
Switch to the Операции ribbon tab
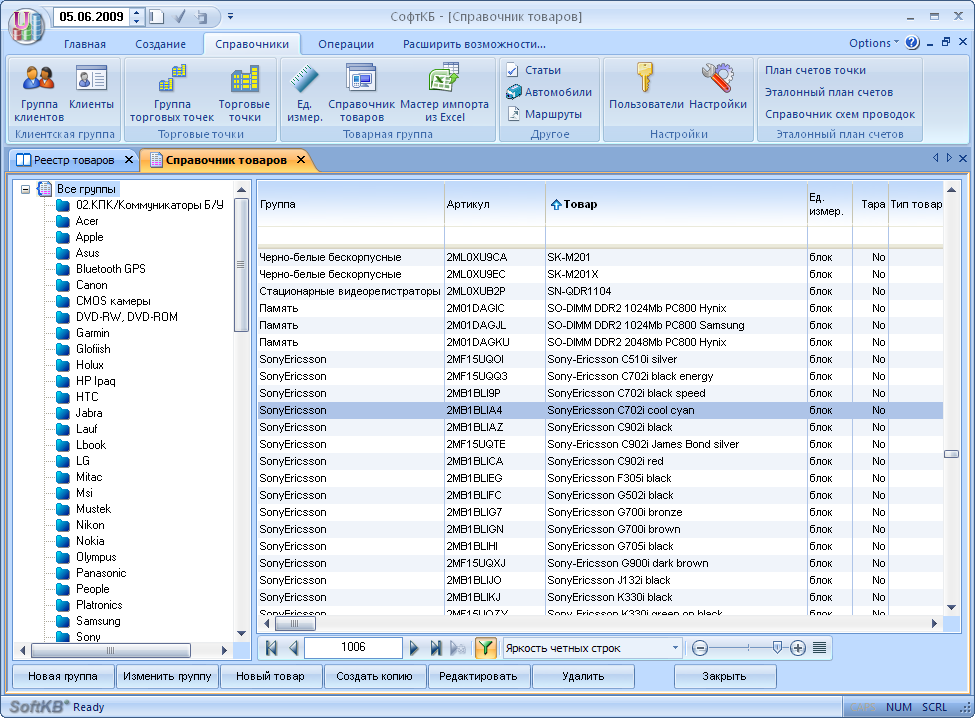[x=346, y=44]
